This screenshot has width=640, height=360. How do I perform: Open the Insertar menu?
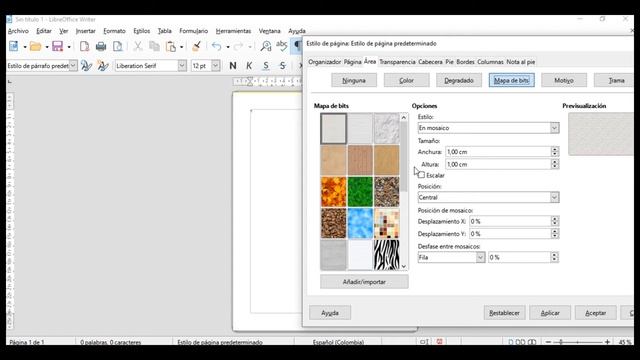pos(85,31)
